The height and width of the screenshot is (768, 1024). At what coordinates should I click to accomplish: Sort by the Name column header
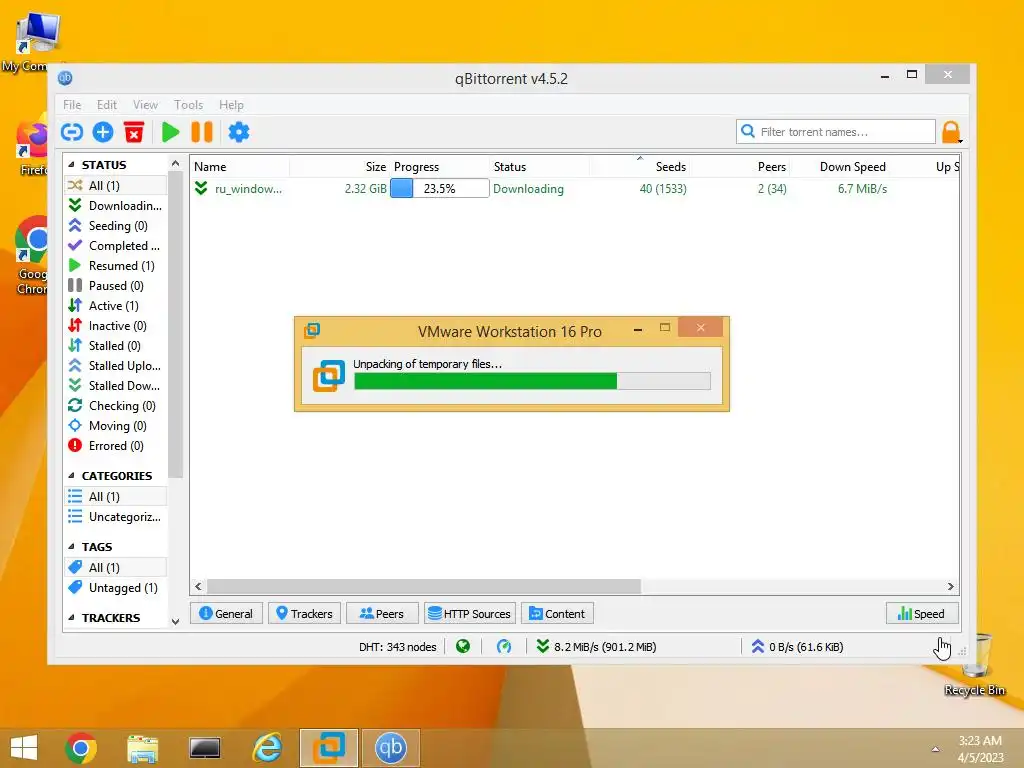pos(240,167)
